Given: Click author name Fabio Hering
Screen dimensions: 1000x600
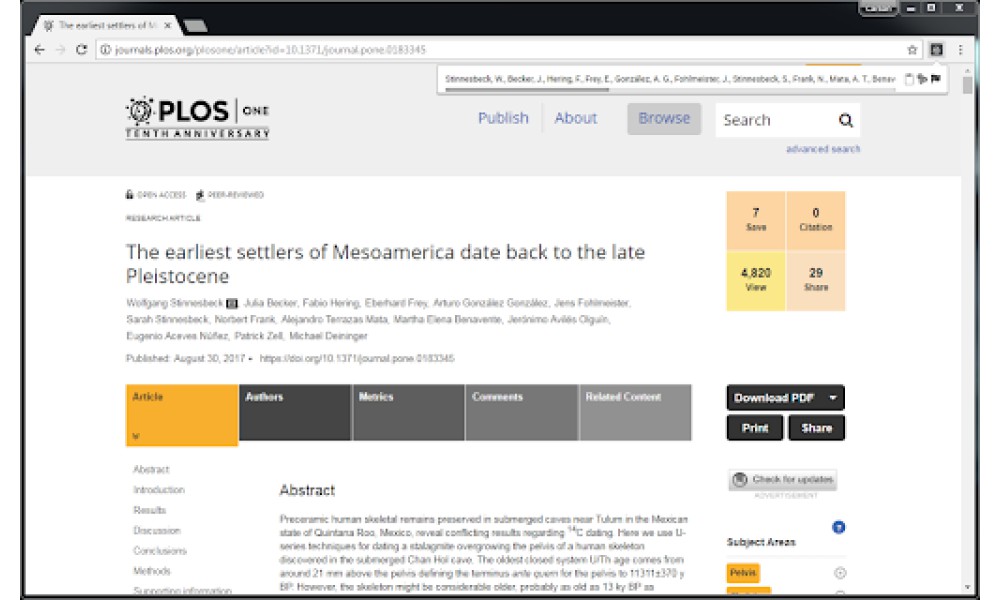Looking at the screenshot, I should tap(330, 303).
